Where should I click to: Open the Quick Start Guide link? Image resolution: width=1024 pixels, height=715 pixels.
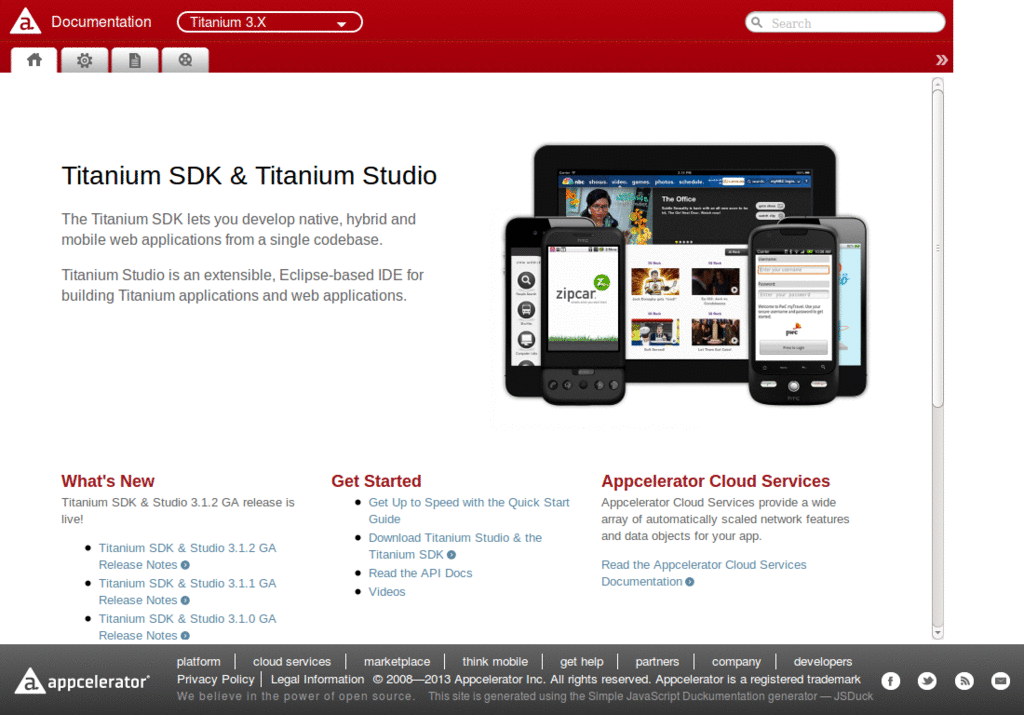click(x=469, y=511)
